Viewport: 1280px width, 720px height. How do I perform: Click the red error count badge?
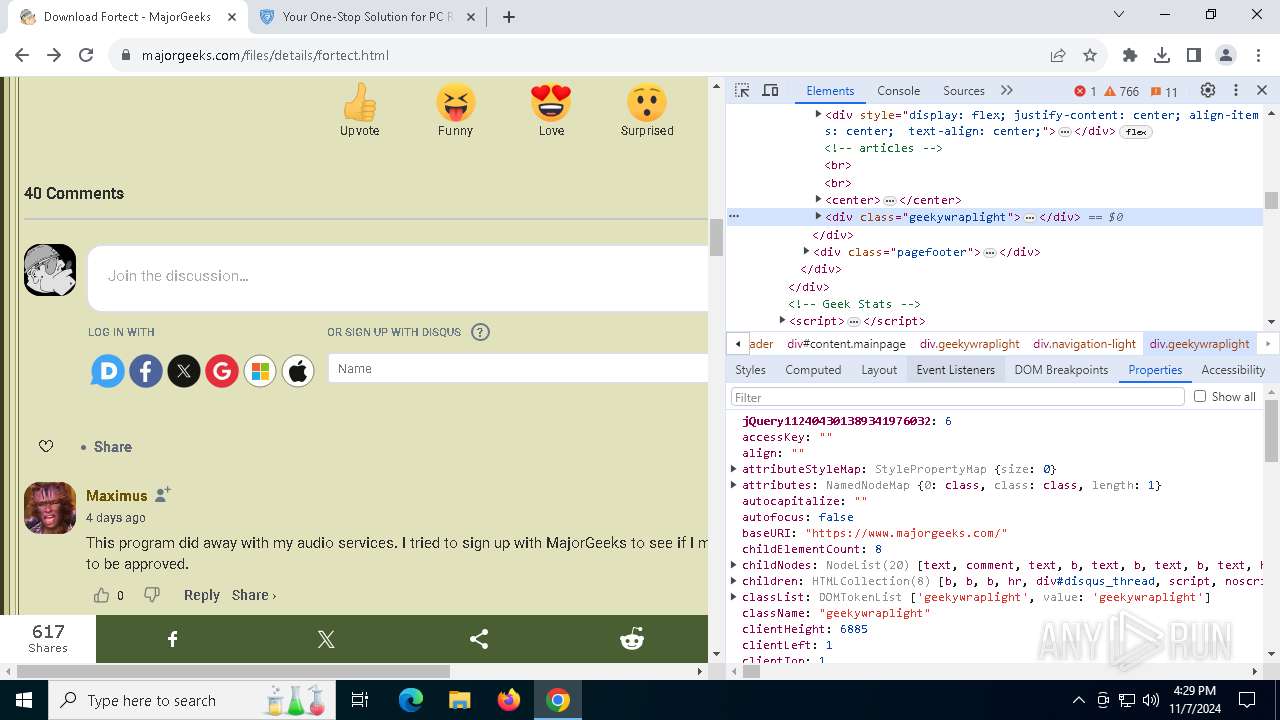pos(1085,91)
